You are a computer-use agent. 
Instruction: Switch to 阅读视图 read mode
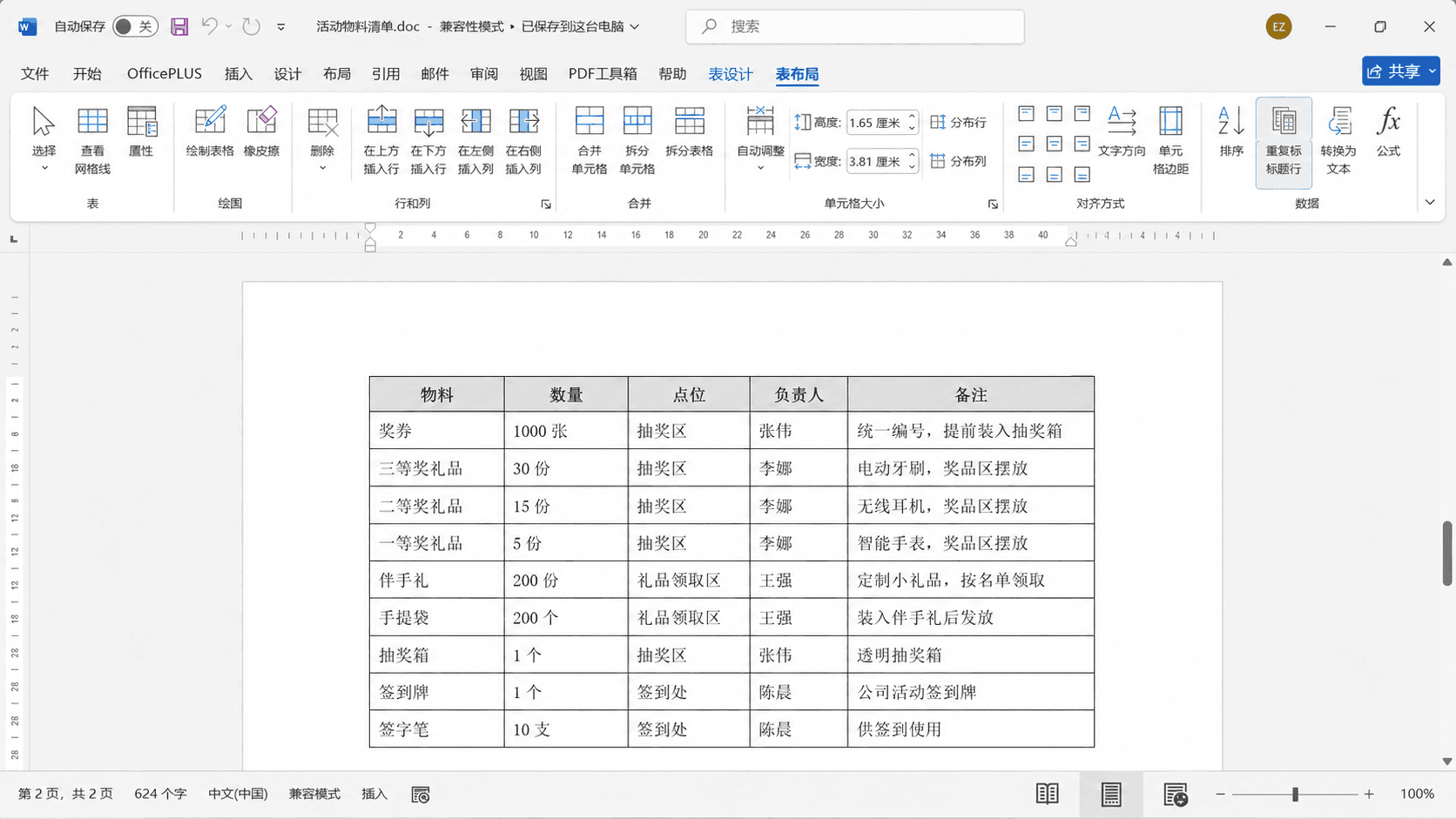point(1048,794)
